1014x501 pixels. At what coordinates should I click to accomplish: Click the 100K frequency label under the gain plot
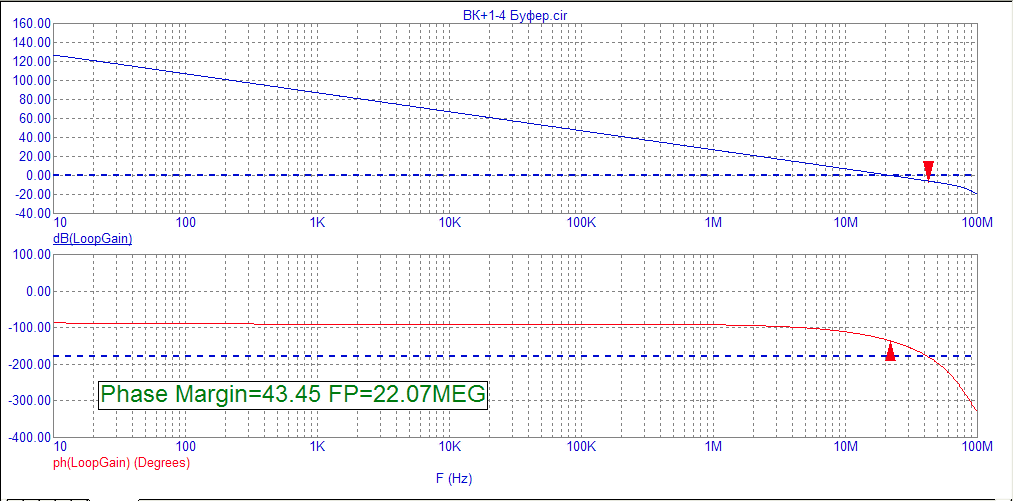581,223
